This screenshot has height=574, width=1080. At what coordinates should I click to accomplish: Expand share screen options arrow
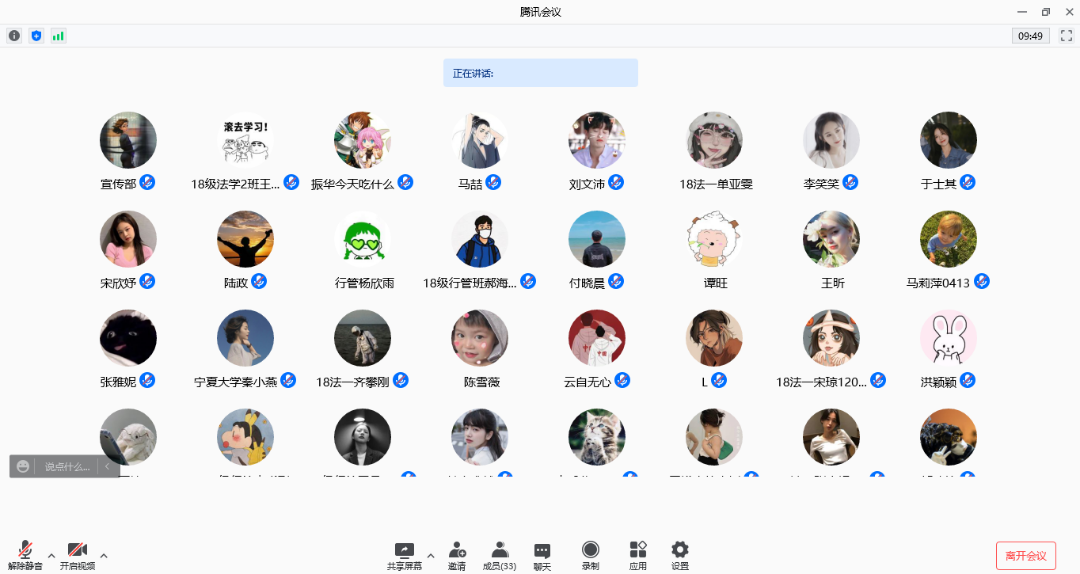coord(431,556)
